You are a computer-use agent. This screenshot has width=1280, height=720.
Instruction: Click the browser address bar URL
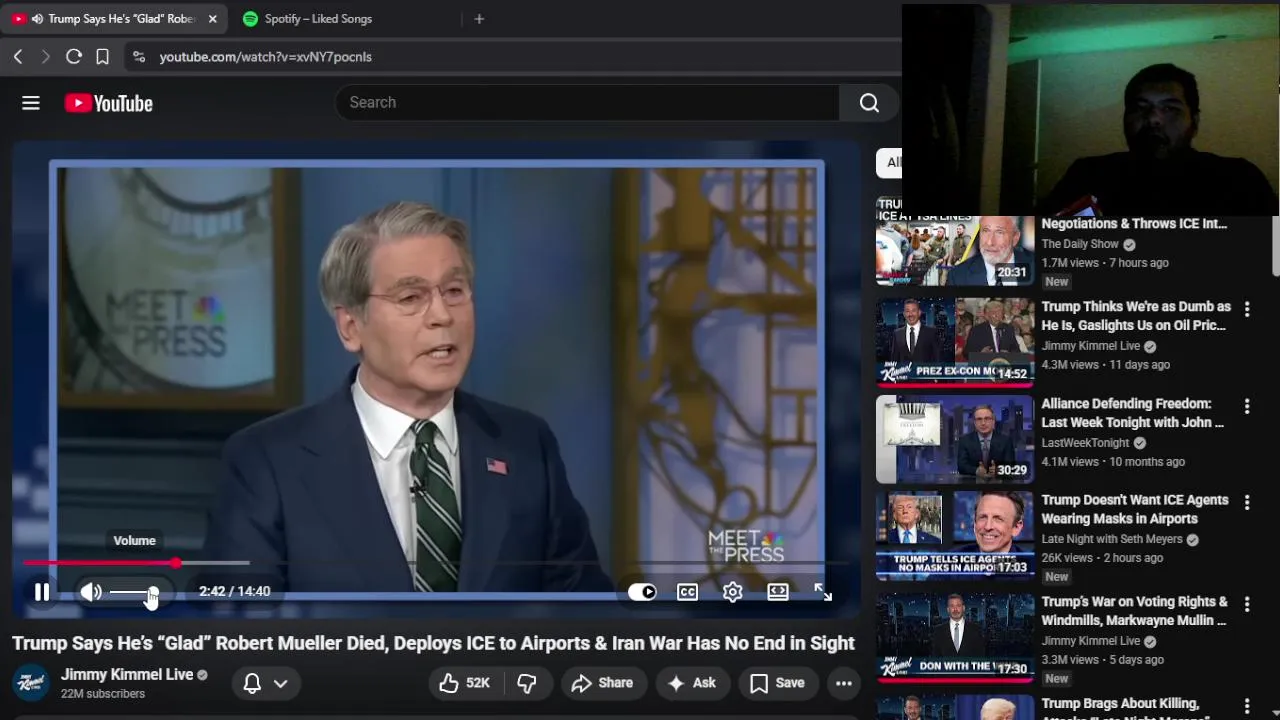(266, 57)
